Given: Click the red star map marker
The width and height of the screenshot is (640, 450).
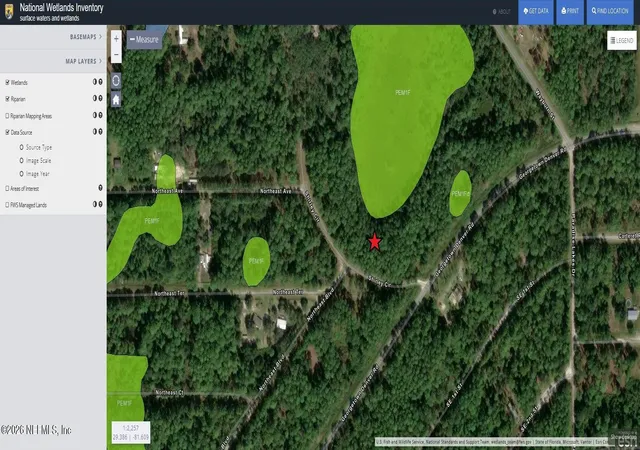Looking at the screenshot, I should pyautogui.click(x=375, y=242).
